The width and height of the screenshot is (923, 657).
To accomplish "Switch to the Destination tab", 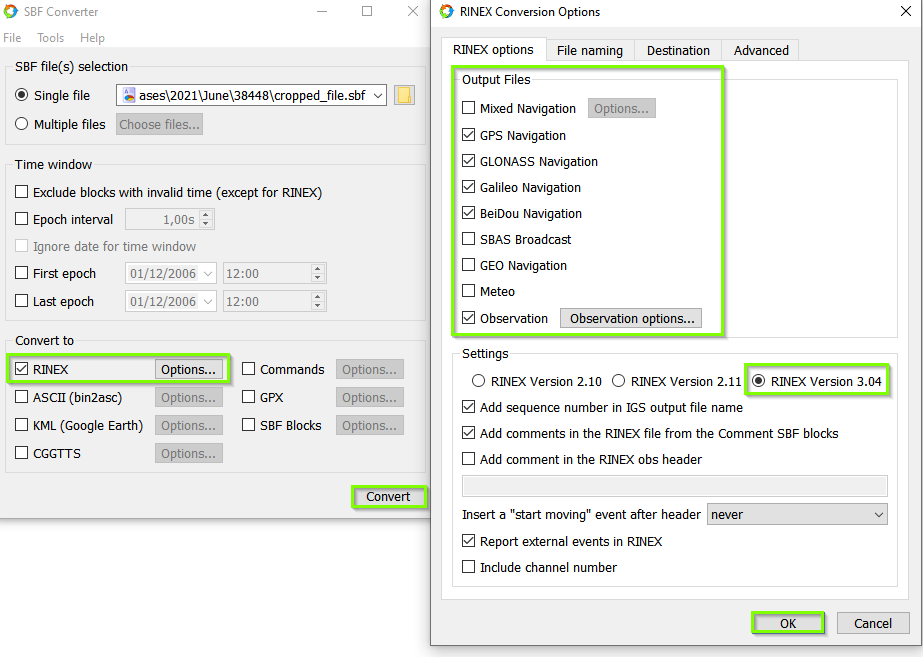I will (x=678, y=51).
